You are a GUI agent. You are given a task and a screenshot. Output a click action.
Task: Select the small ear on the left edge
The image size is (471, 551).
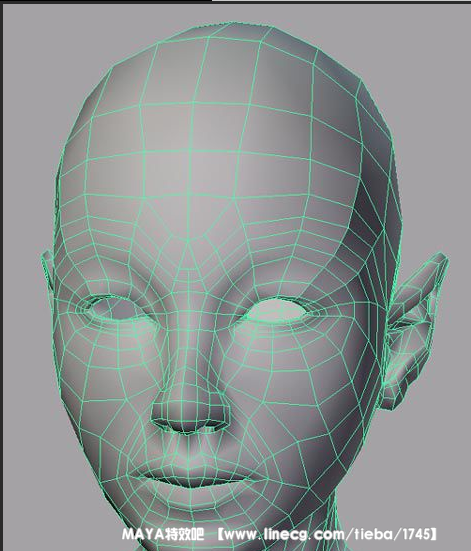coord(47,270)
